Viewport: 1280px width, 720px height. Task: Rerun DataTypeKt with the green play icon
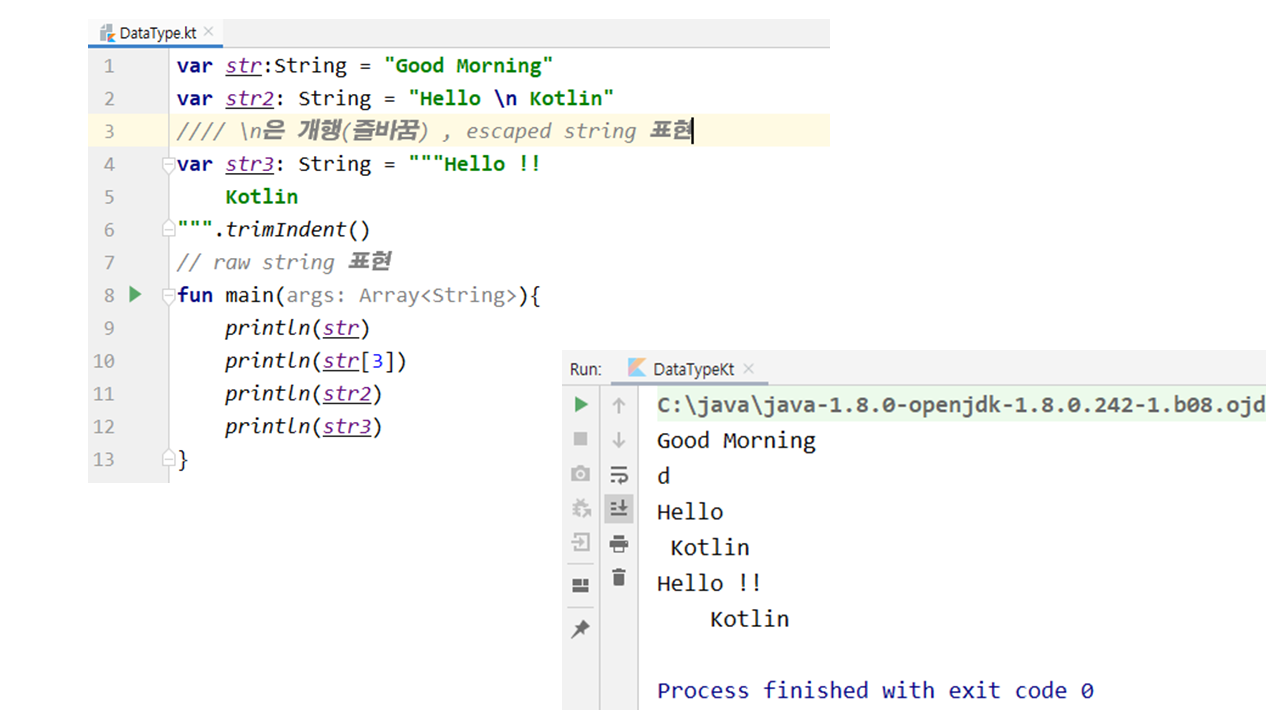581,405
